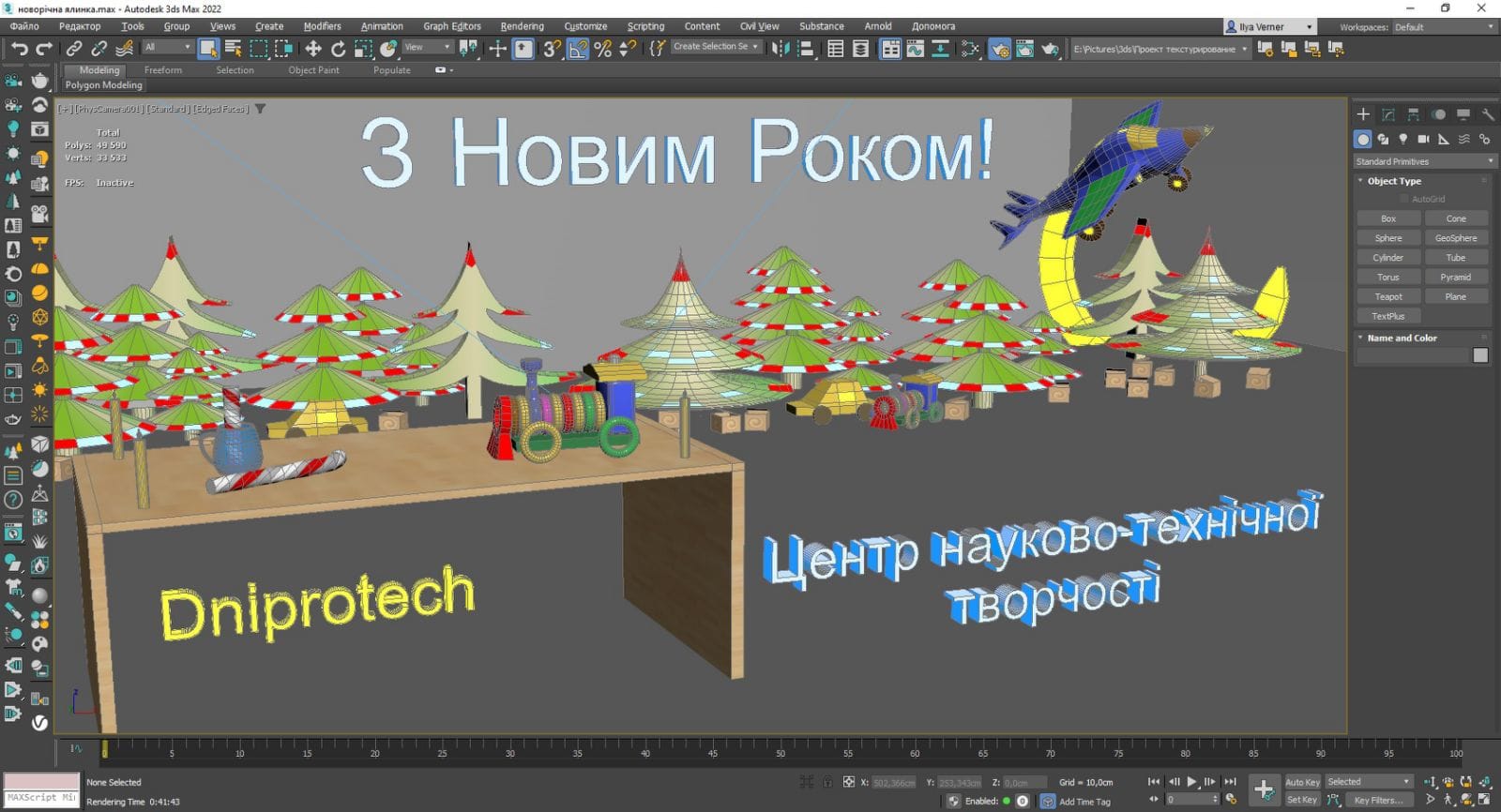Open the Create Selection Set dropdown
Viewport: 1501px width, 812px height.
(x=716, y=47)
